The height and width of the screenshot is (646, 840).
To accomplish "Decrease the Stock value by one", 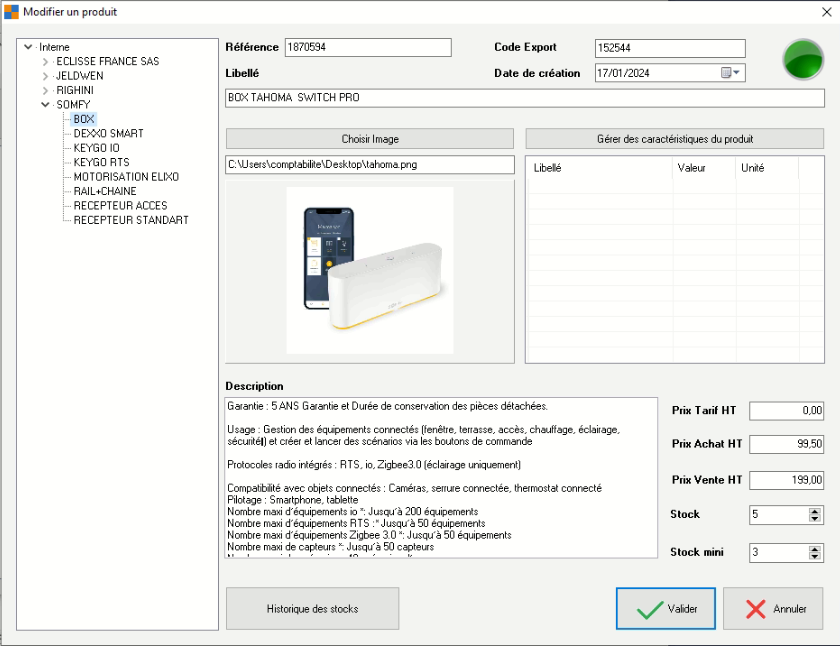I will pos(814,519).
